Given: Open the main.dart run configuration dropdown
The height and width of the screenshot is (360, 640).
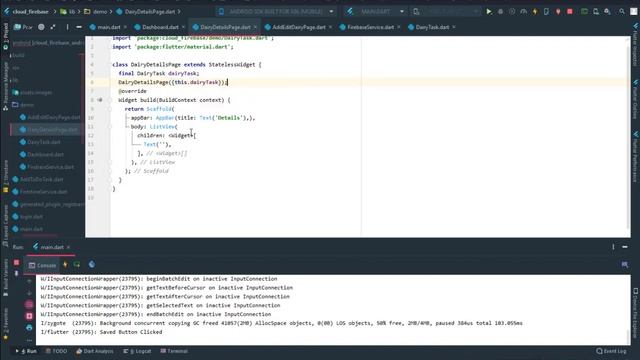Looking at the screenshot, I should tap(375, 11).
